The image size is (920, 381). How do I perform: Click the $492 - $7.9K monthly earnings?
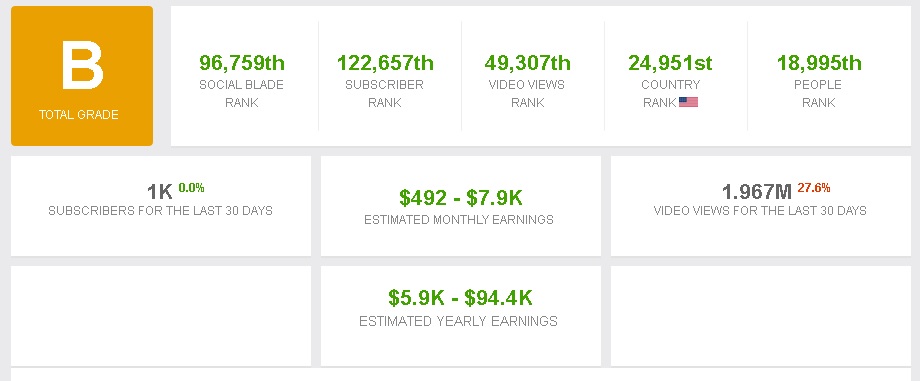[x=461, y=198]
